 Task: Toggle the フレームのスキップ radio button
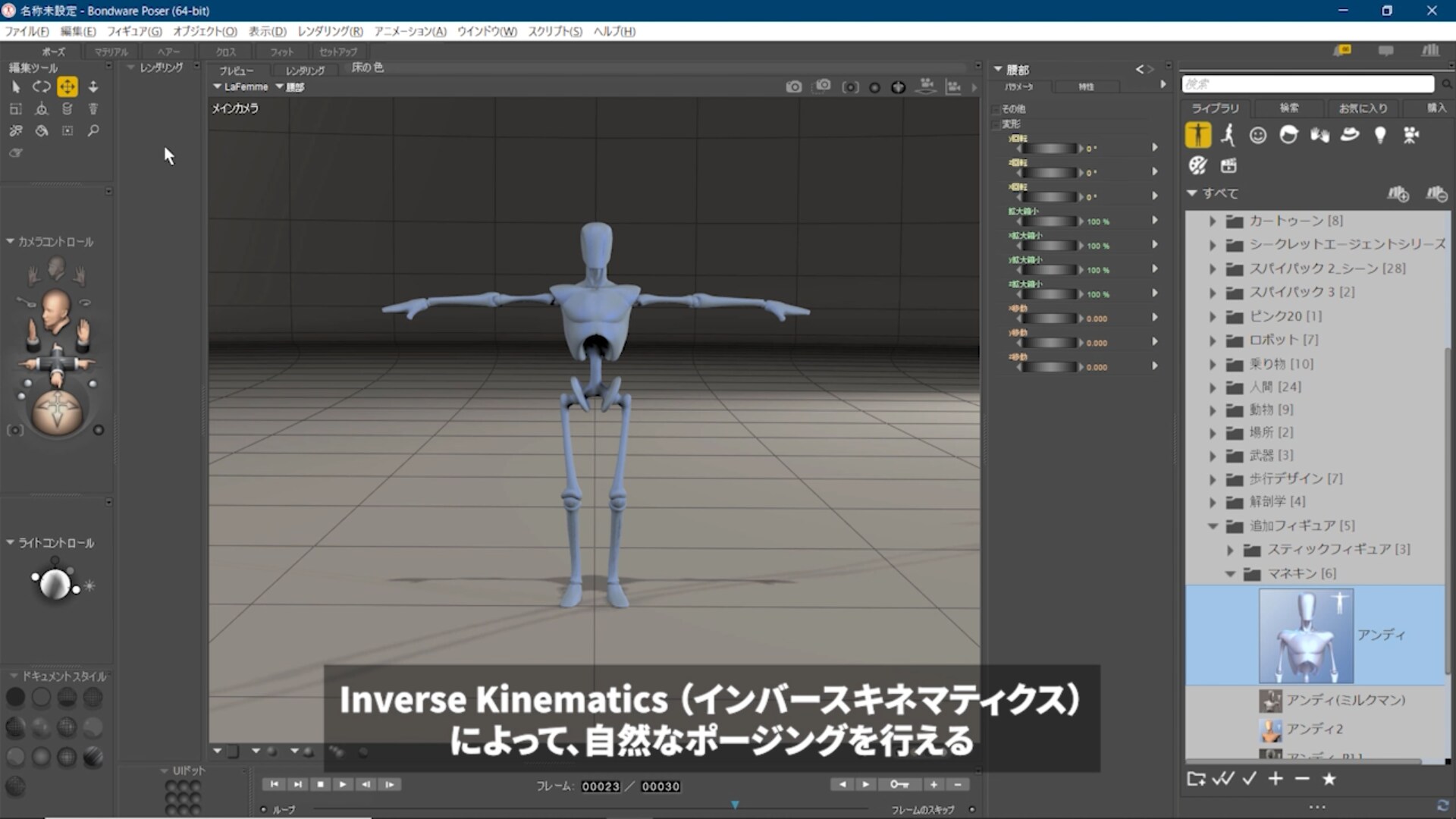point(971,810)
